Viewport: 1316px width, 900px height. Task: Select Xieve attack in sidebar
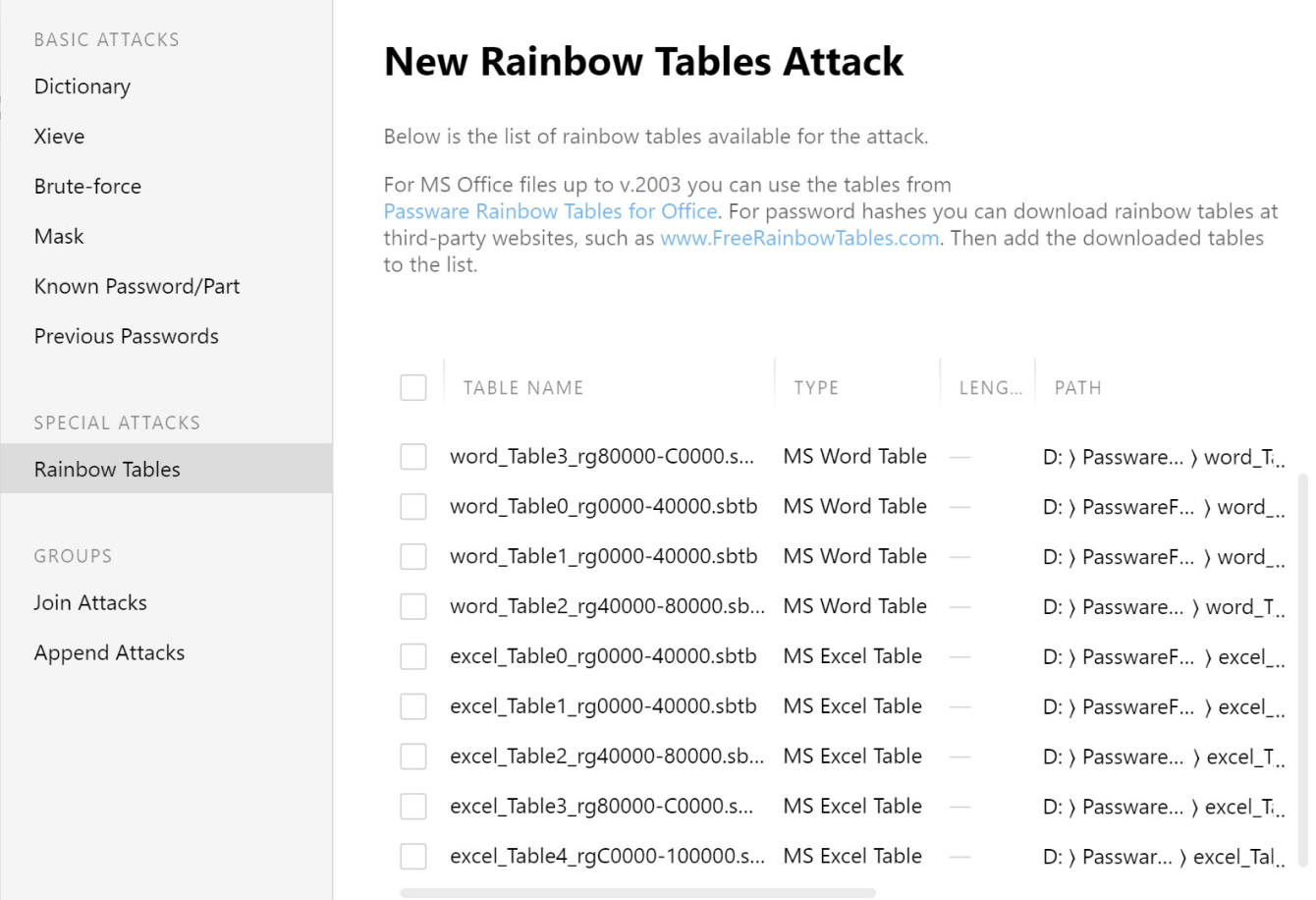59,137
